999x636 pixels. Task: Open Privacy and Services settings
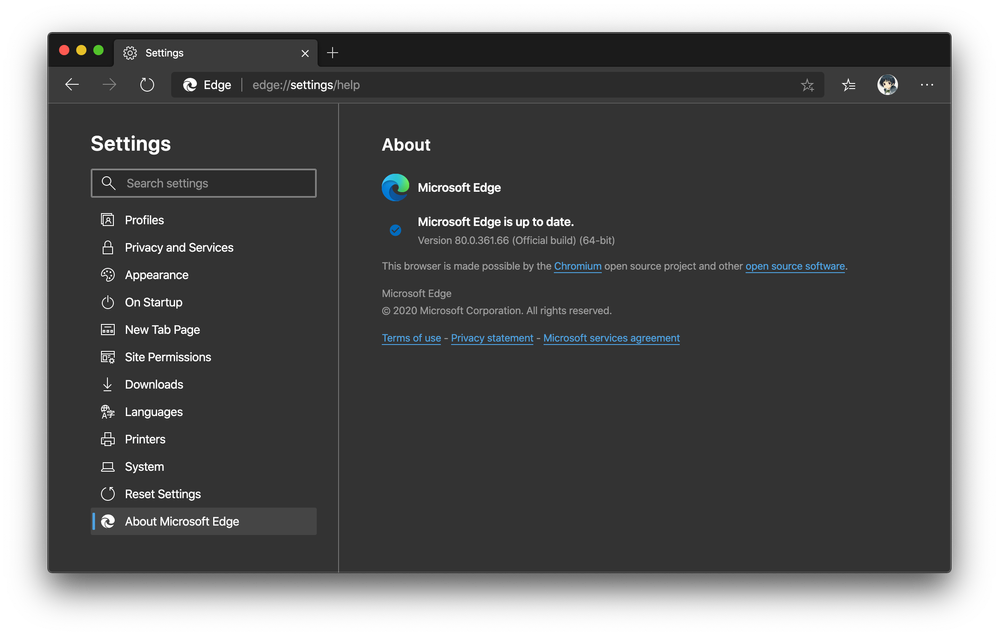(204, 247)
